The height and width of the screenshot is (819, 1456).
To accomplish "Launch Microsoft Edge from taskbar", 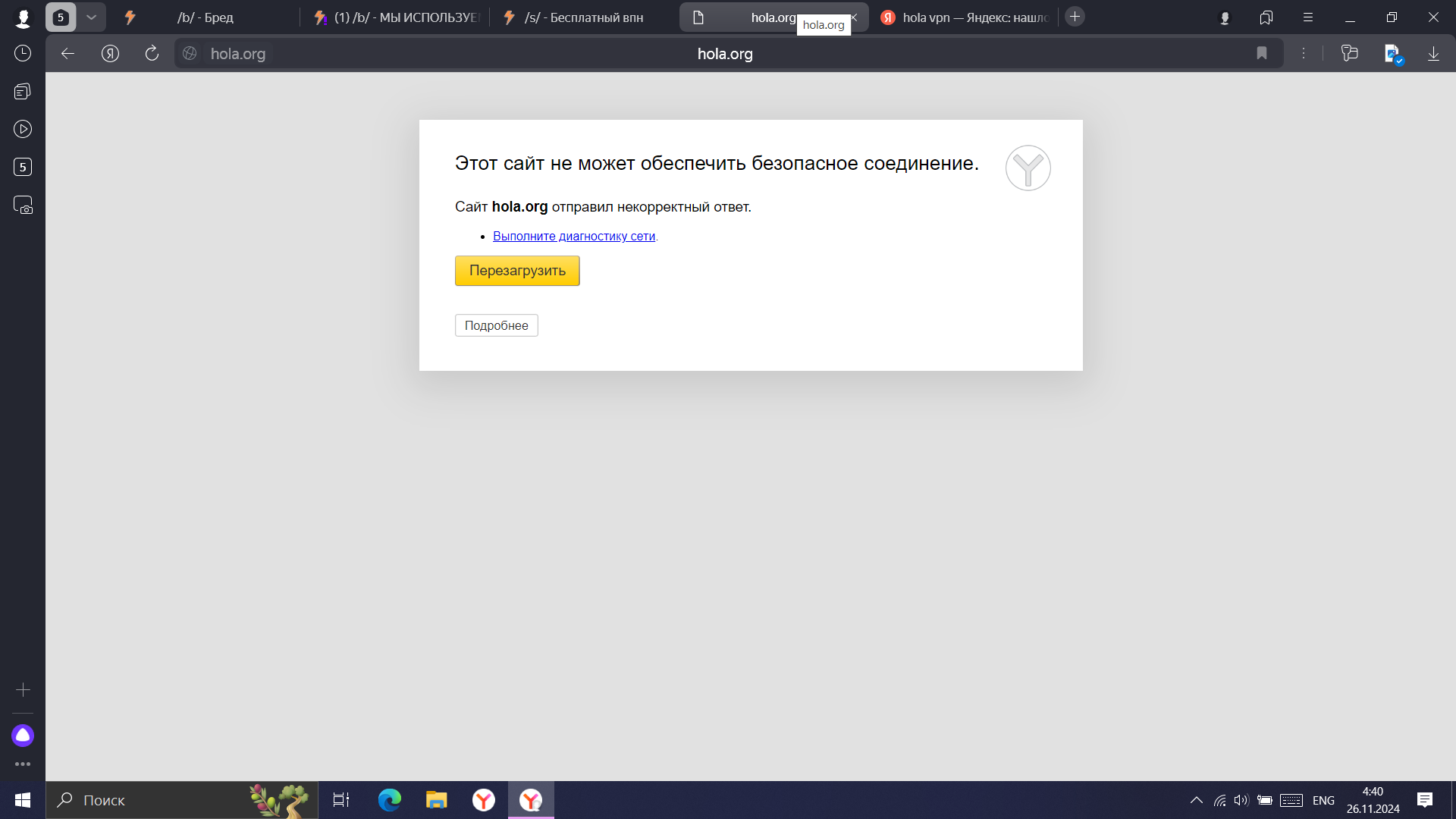I will pos(389,800).
